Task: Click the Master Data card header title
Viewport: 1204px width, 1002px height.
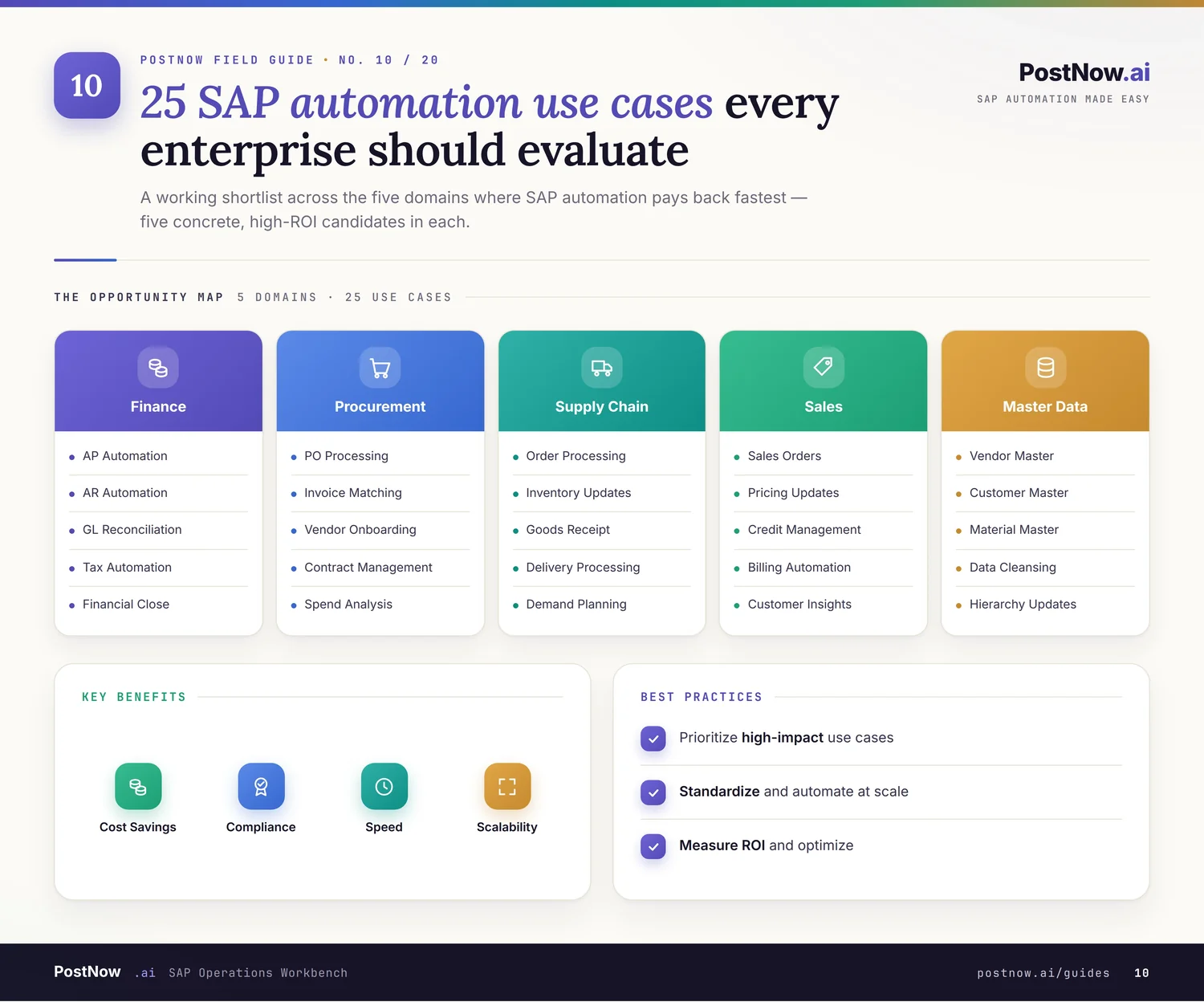Action: coord(1045,407)
